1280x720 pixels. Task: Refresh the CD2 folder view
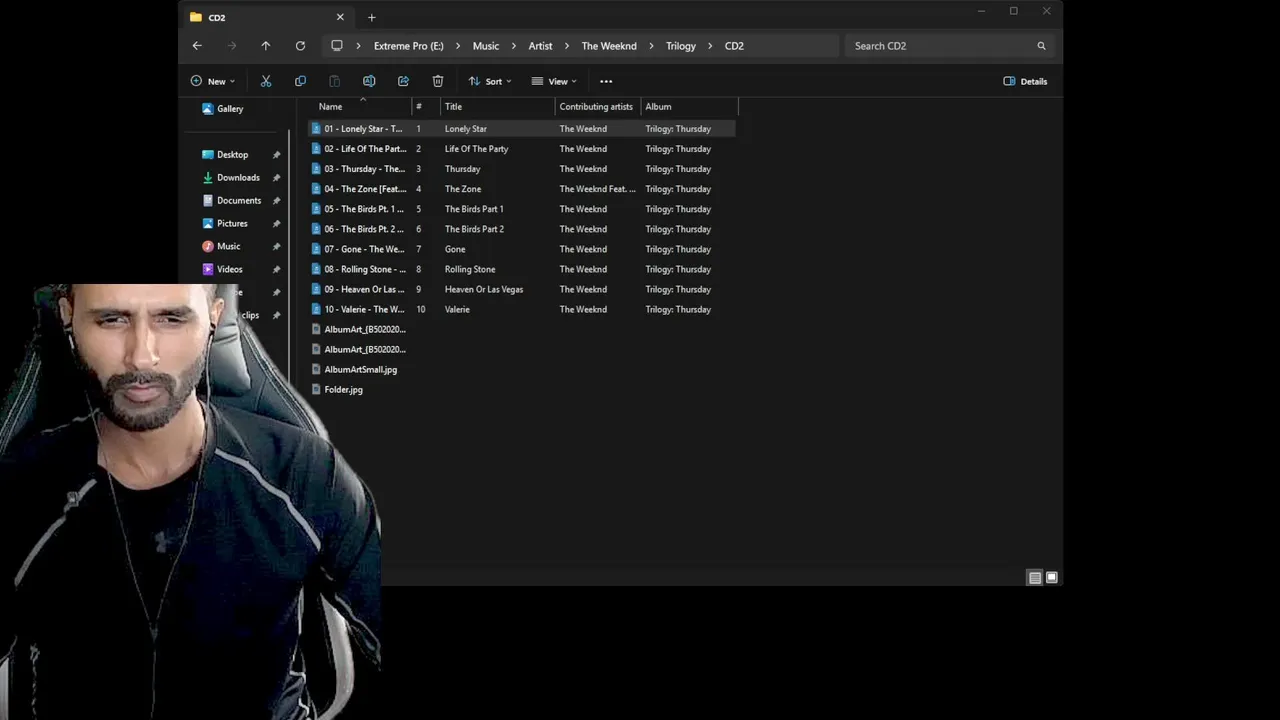(300, 46)
